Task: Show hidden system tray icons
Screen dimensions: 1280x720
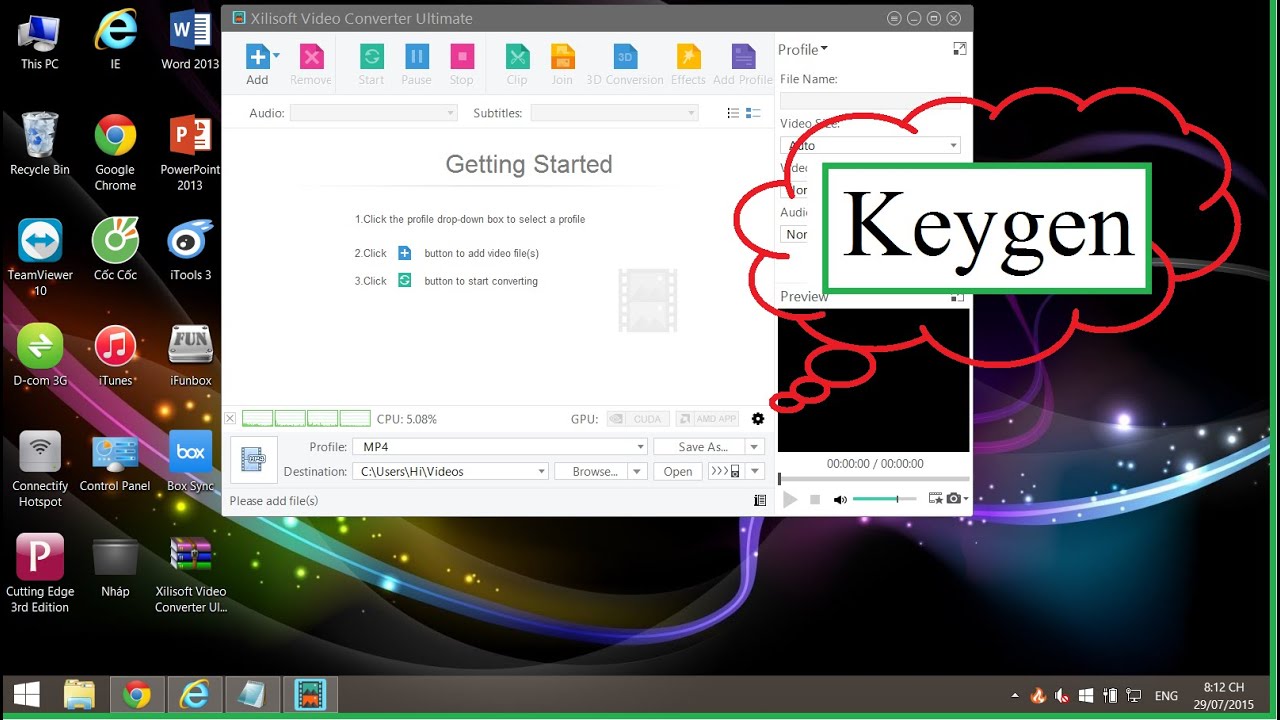Action: click(1016, 695)
